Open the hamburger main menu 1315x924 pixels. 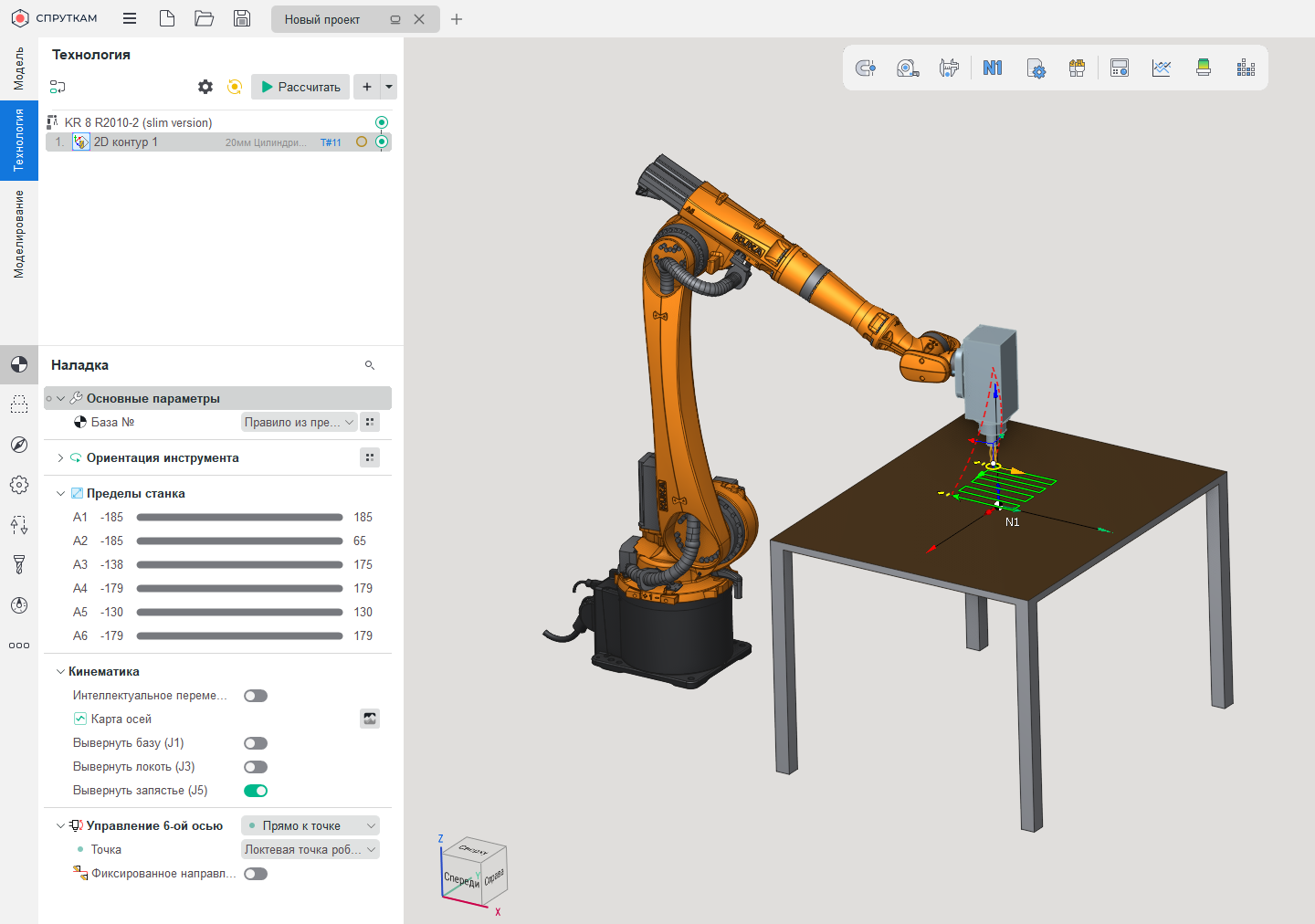[x=130, y=18]
